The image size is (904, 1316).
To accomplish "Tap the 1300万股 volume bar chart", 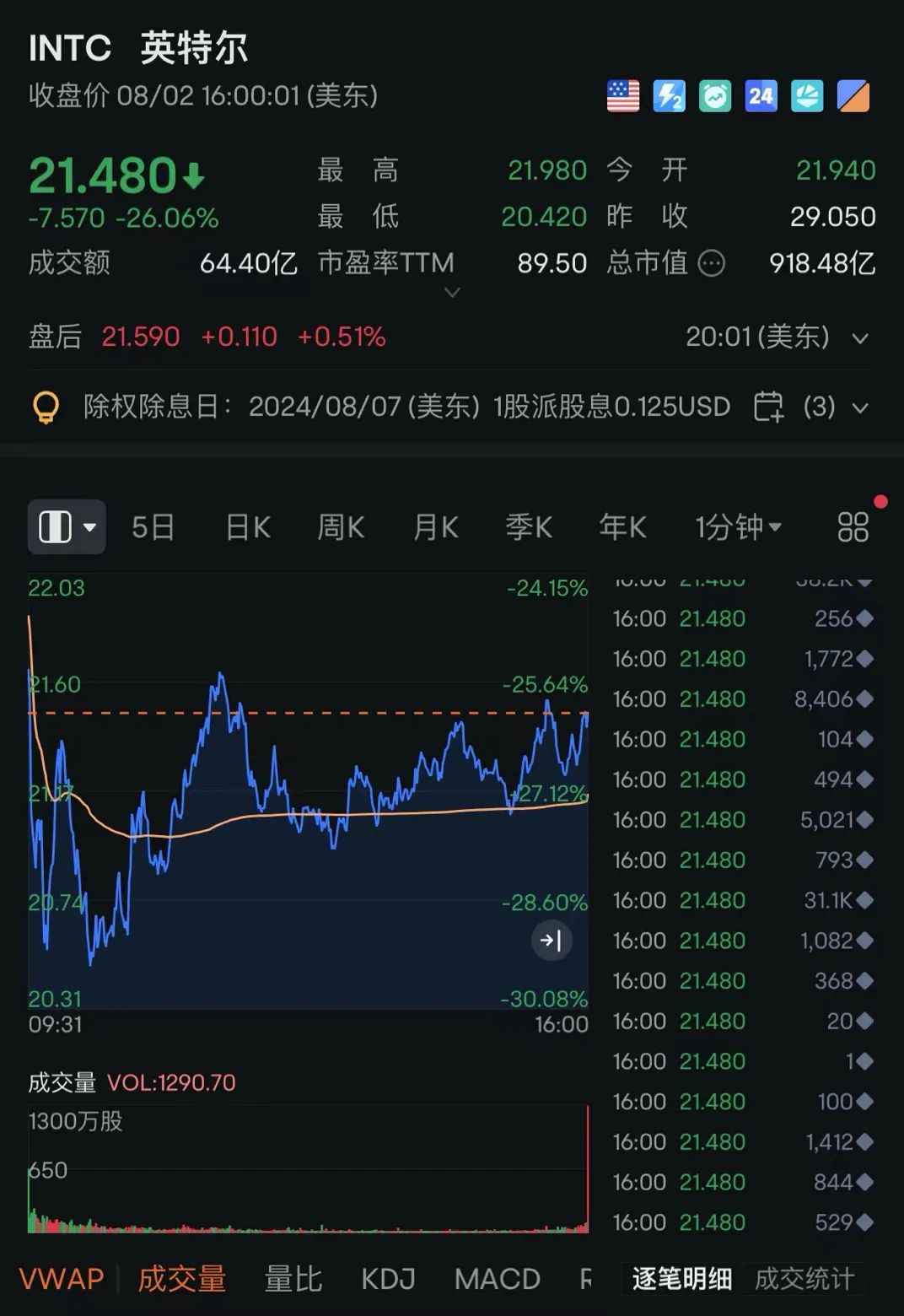I will (308, 1173).
